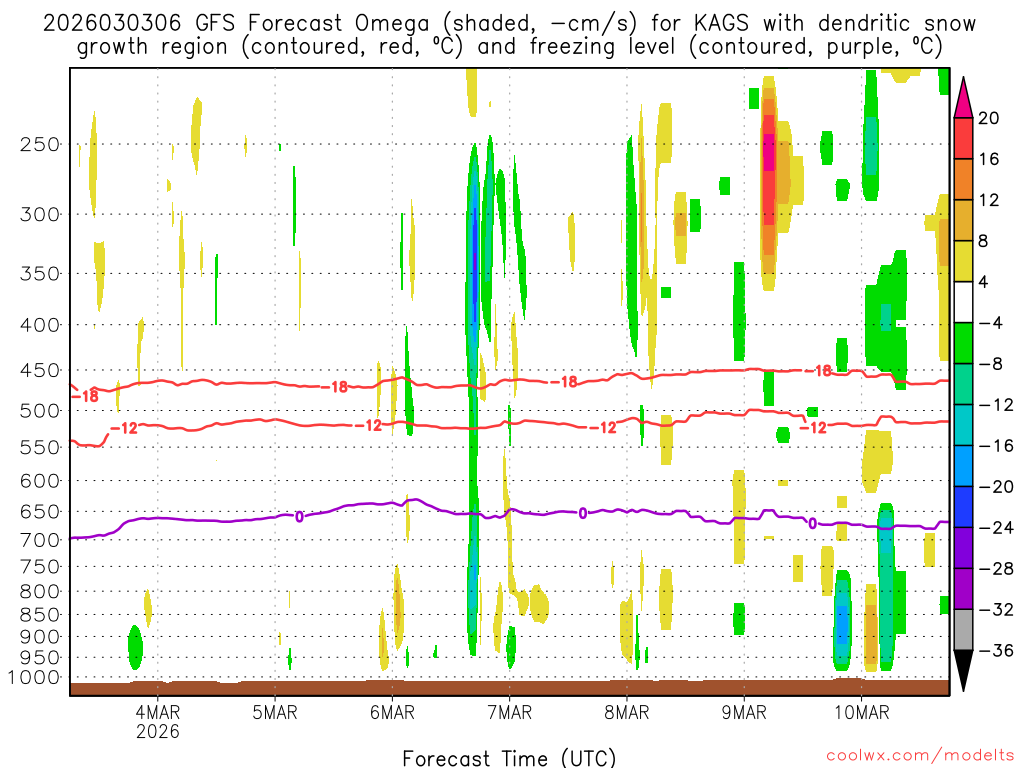Screen dimensions: 1024x768
Task: Click the colorbar value 8 label
Action: (x=983, y=241)
